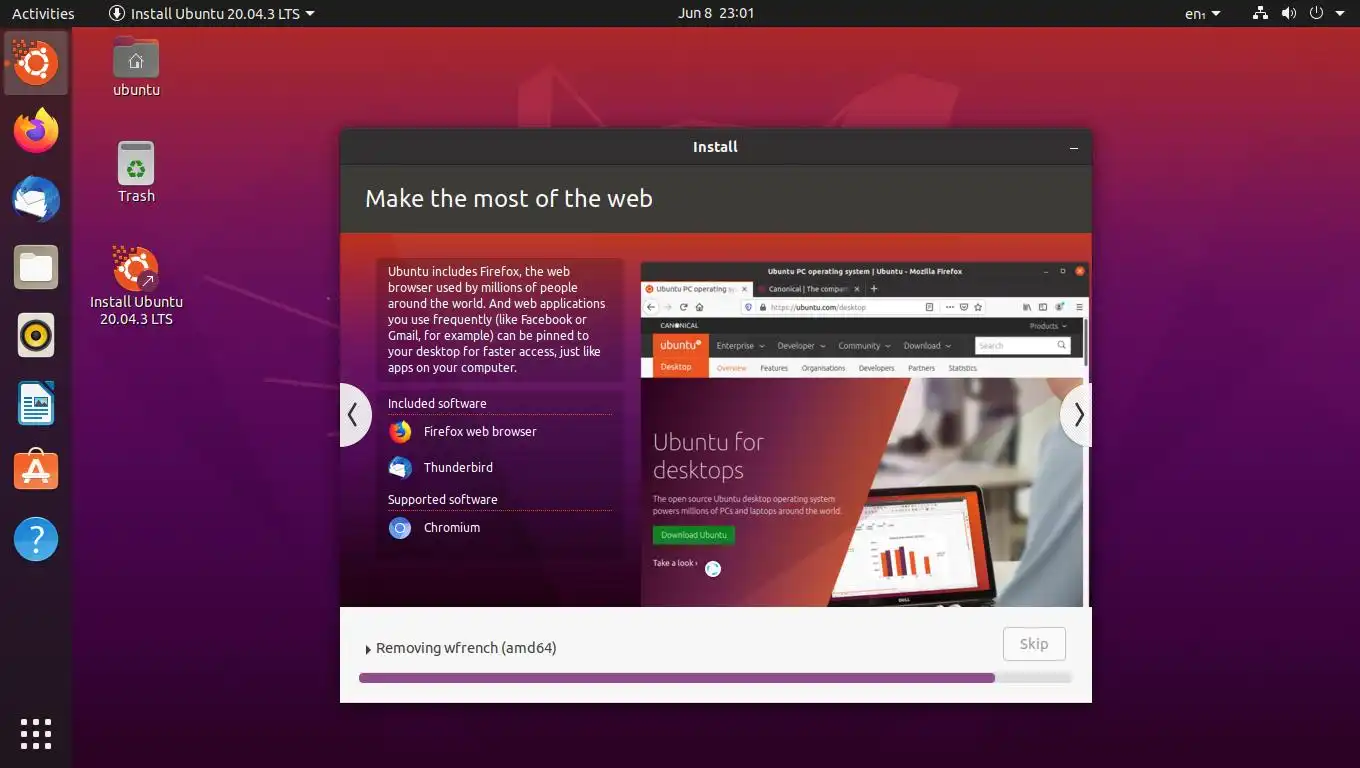Open the network status icon in top bar

[x=1260, y=13]
